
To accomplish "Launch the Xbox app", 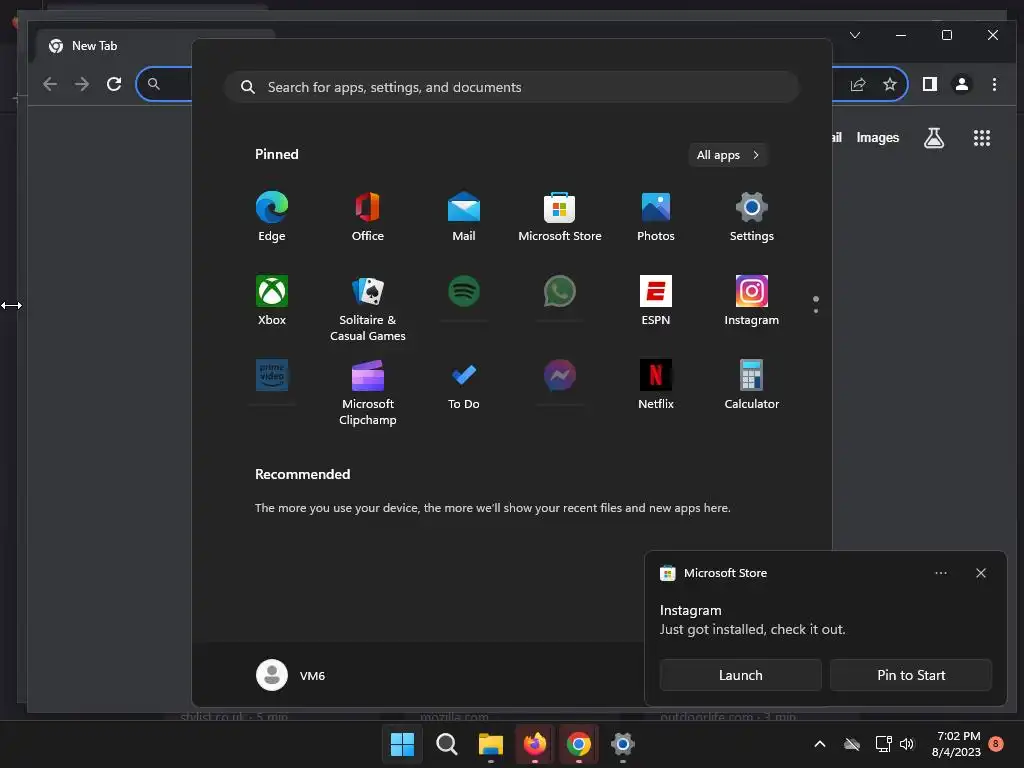I will 272,300.
